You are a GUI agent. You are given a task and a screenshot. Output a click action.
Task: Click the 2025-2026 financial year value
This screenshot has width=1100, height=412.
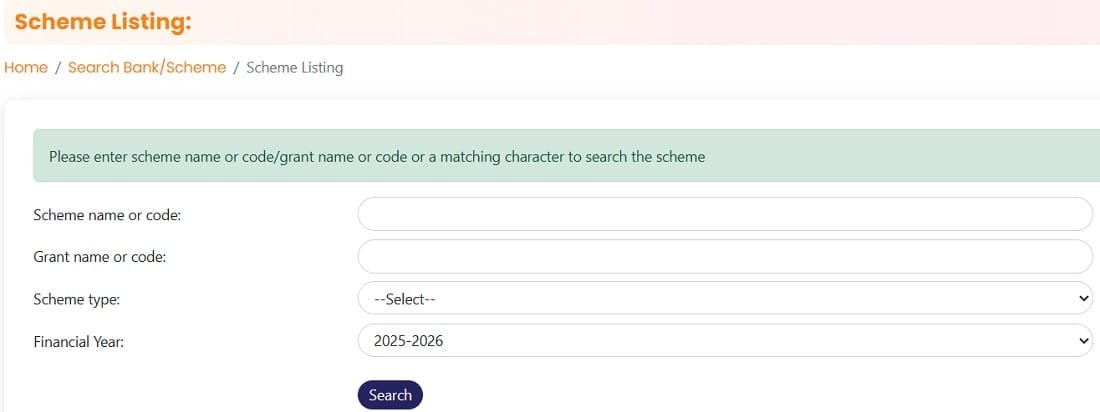click(x=408, y=341)
